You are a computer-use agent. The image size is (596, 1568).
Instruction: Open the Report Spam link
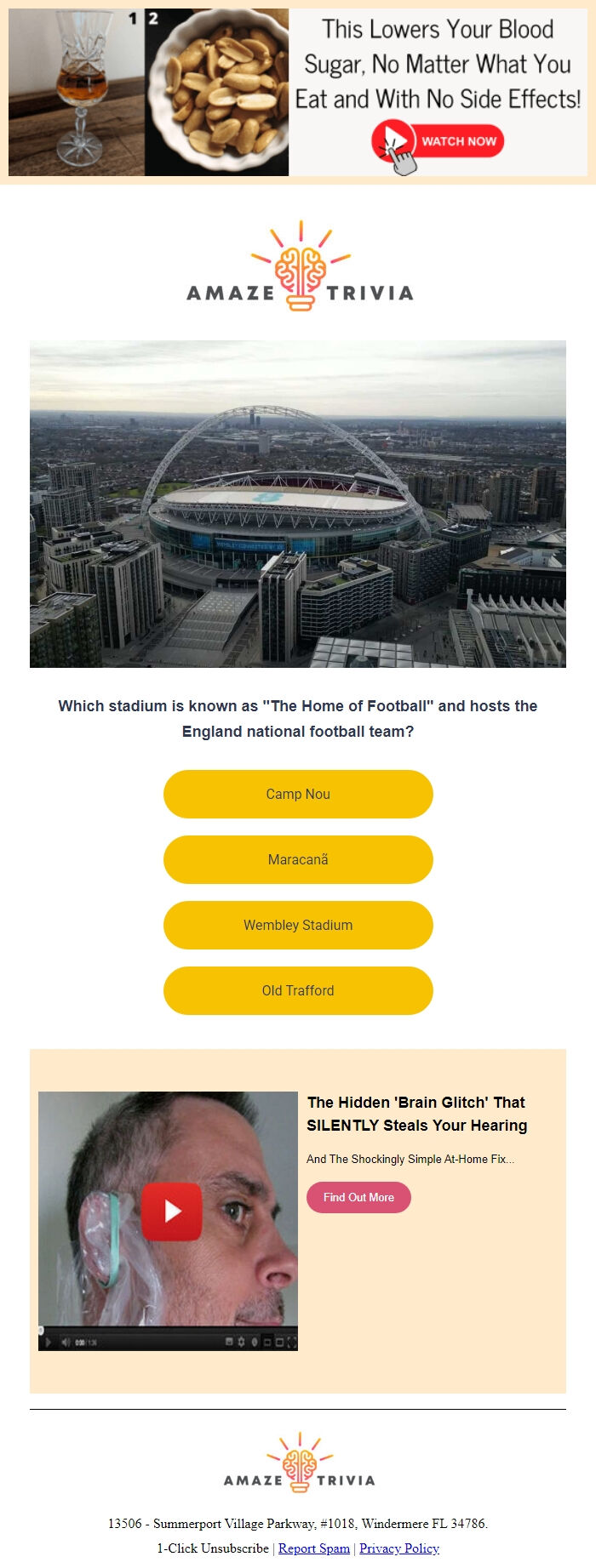[x=313, y=1548]
